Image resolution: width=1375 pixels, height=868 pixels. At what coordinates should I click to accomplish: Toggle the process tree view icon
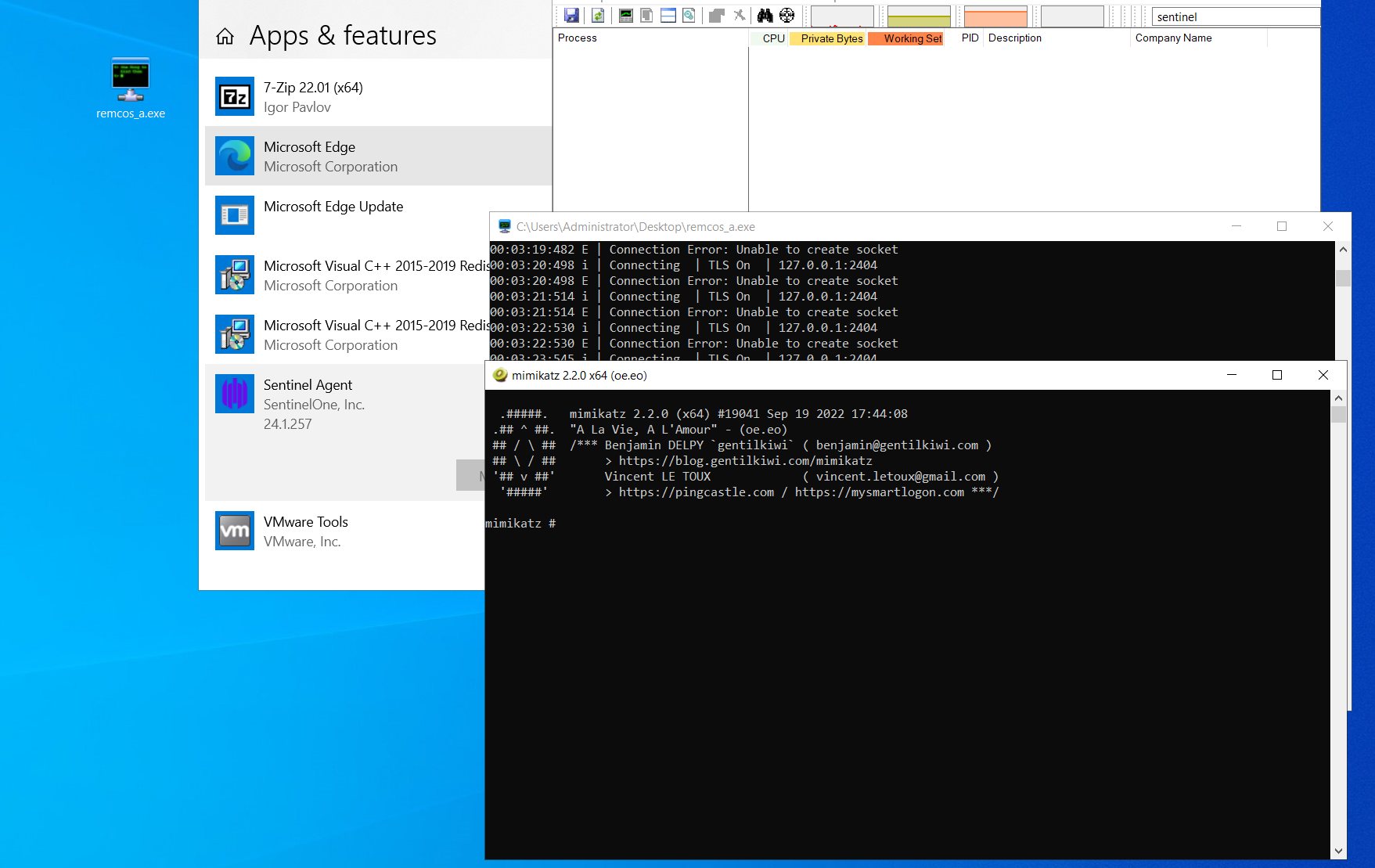pyautogui.click(x=646, y=16)
